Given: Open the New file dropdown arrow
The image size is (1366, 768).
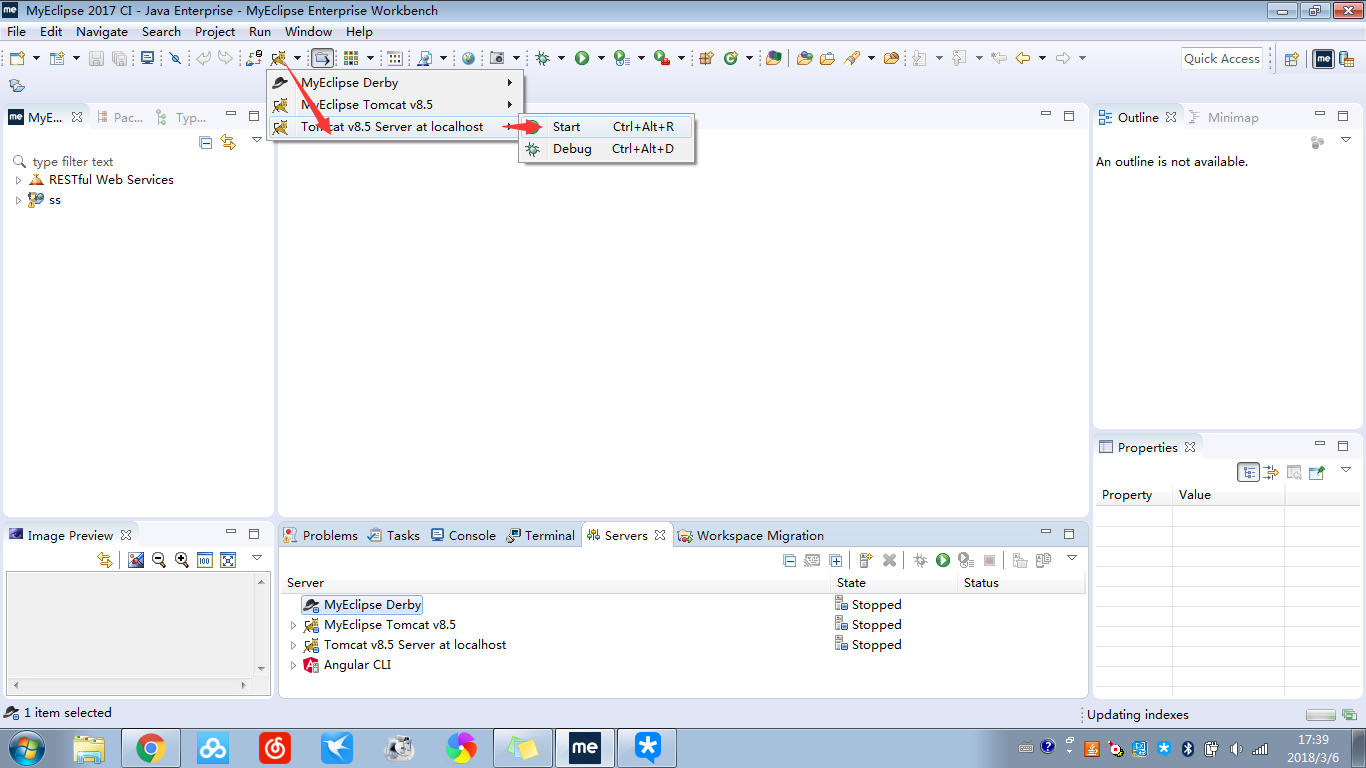Looking at the screenshot, I should point(36,59).
